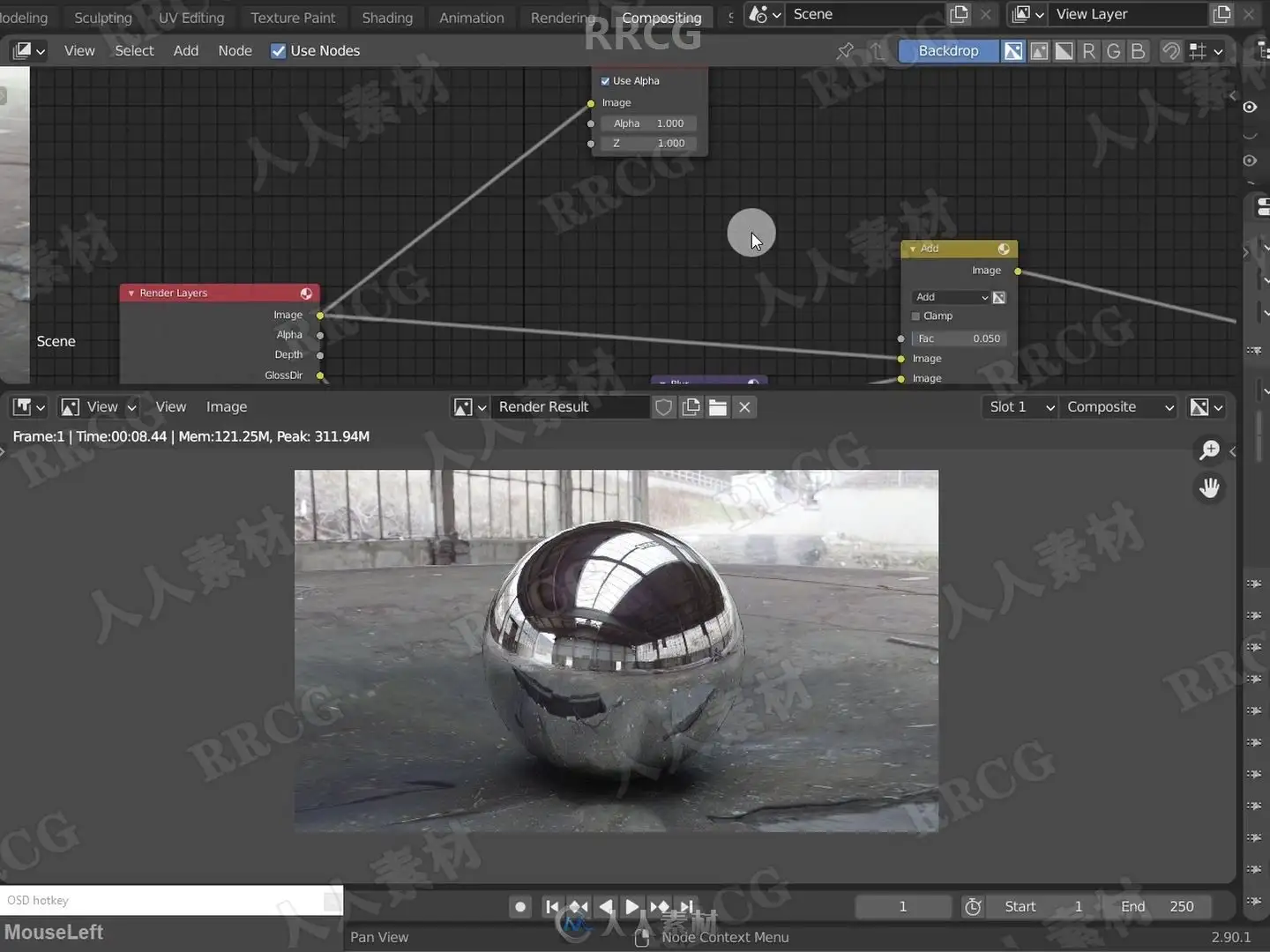Open the image editor Image menu
Screen dimensions: 1270x952
point(227,407)
